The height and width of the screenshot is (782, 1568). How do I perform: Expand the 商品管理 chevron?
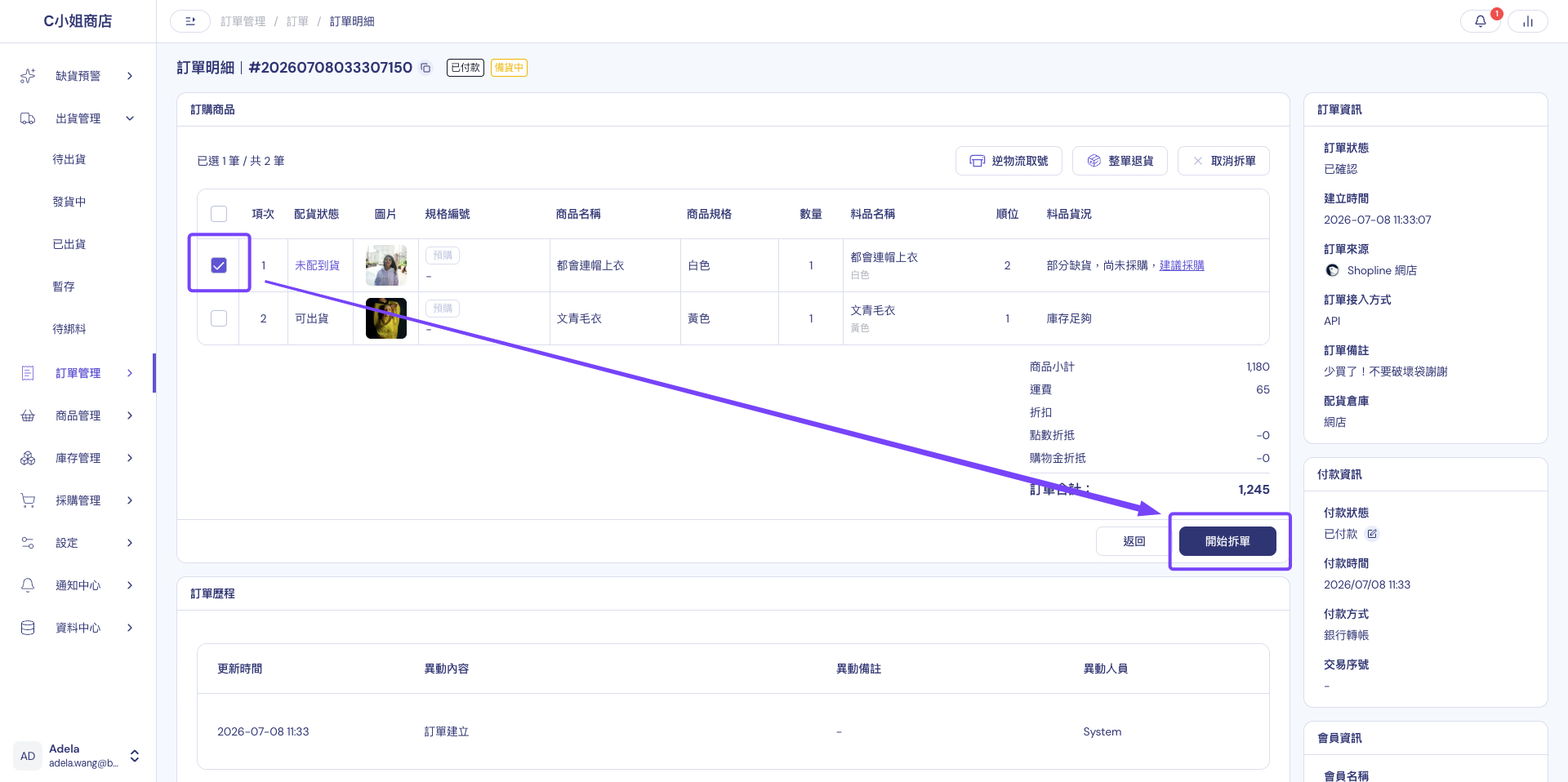click(130, 415)
